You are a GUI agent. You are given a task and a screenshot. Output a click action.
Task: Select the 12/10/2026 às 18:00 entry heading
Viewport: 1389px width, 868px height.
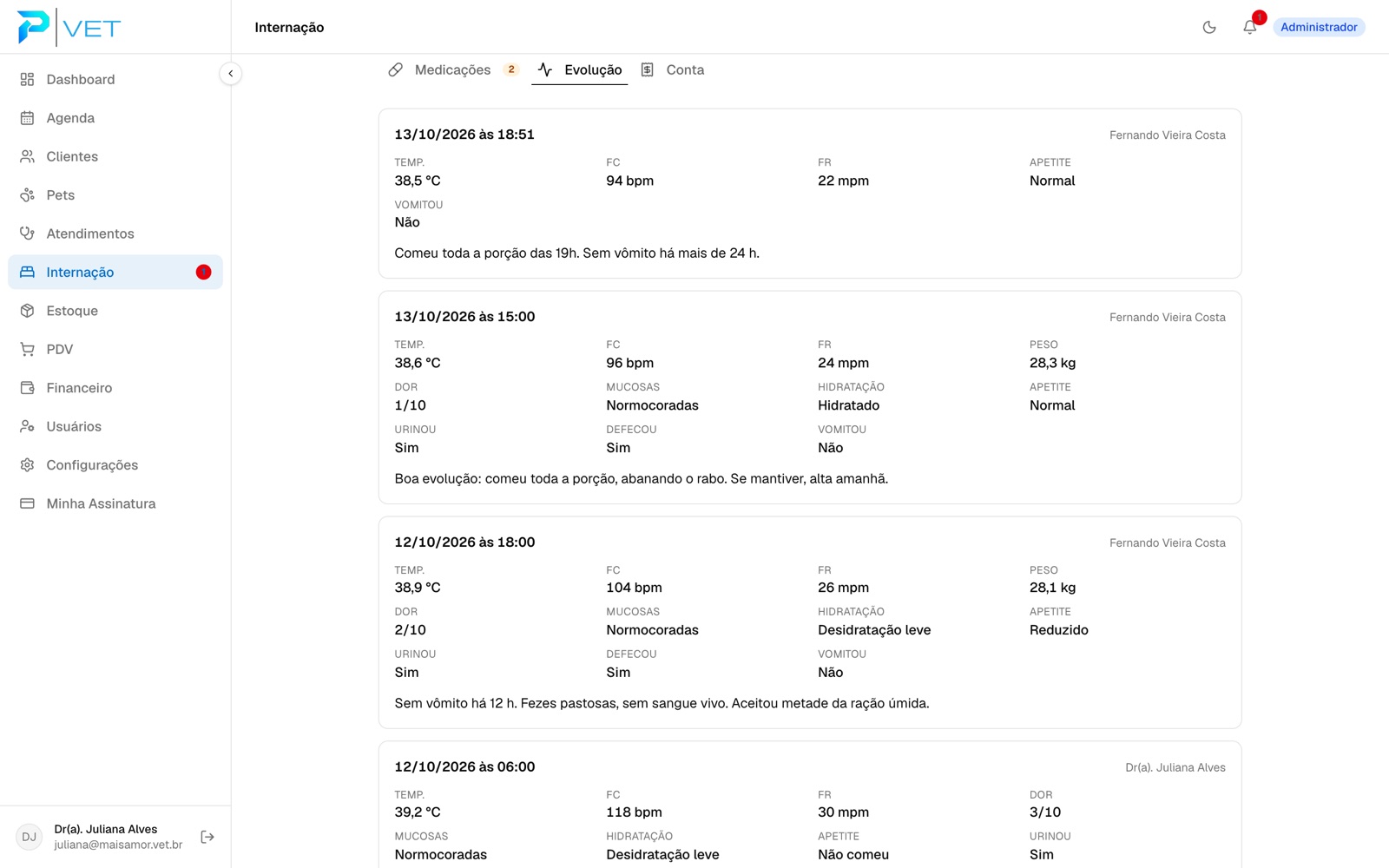pos(464,542)
